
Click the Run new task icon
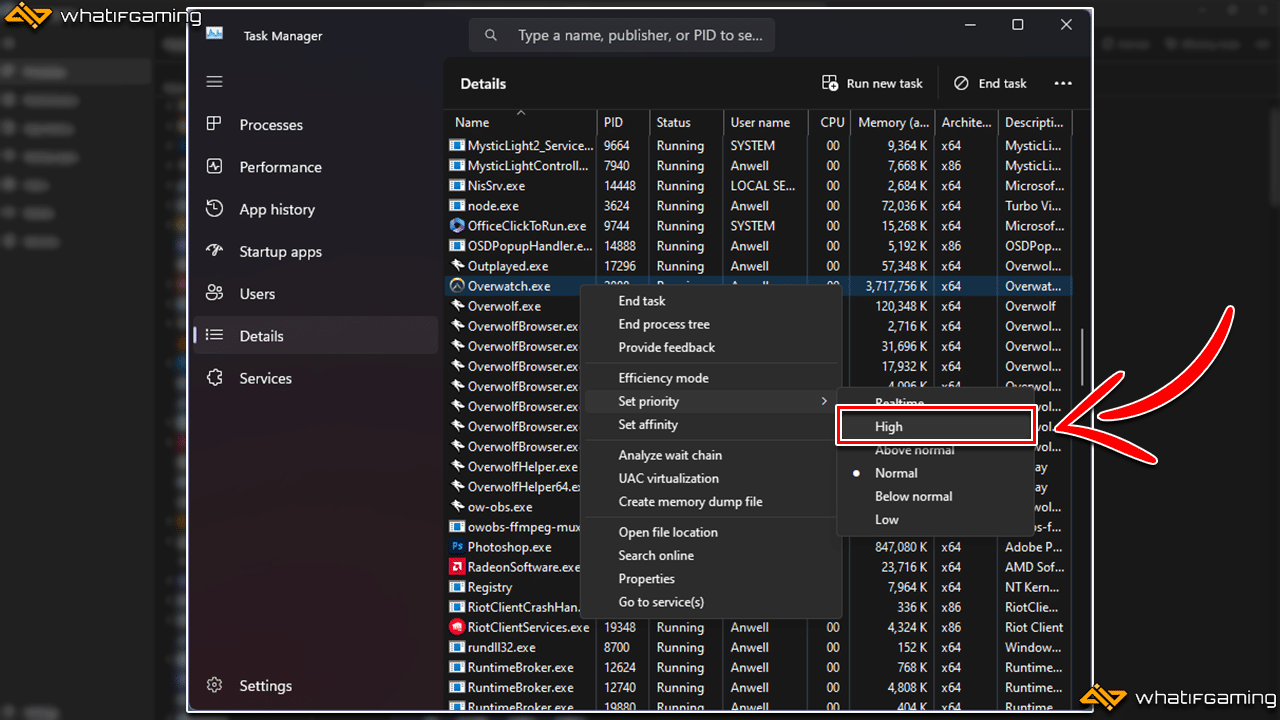(x=830, y=83)
